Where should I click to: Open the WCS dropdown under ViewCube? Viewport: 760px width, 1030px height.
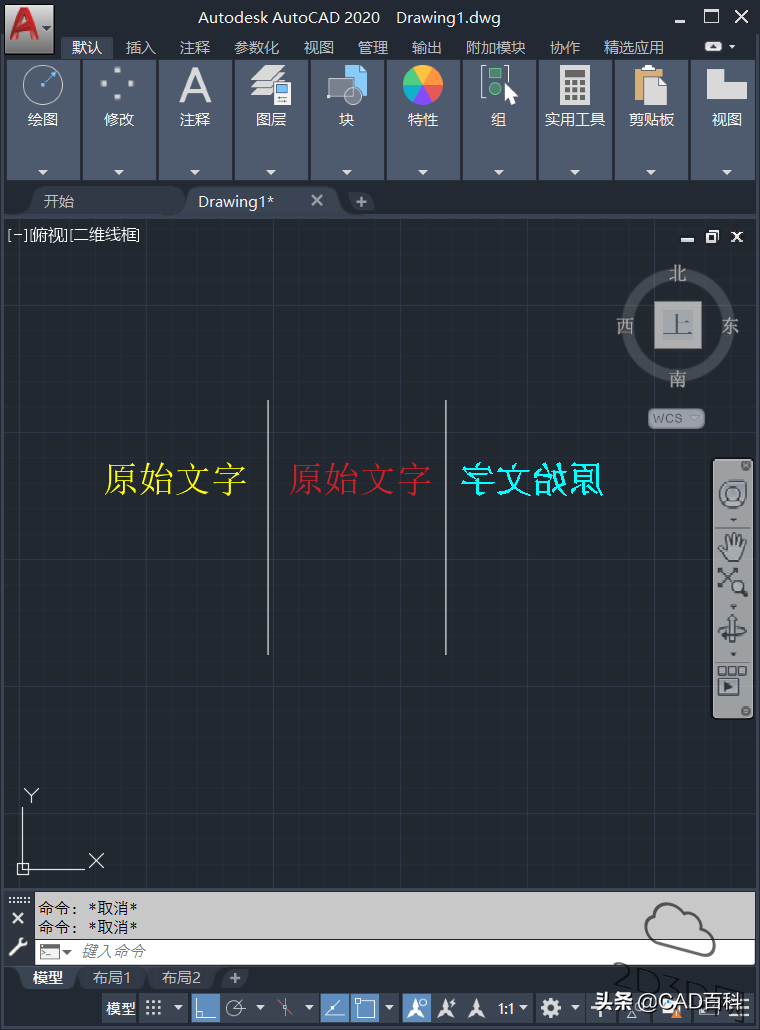[676, 418]
